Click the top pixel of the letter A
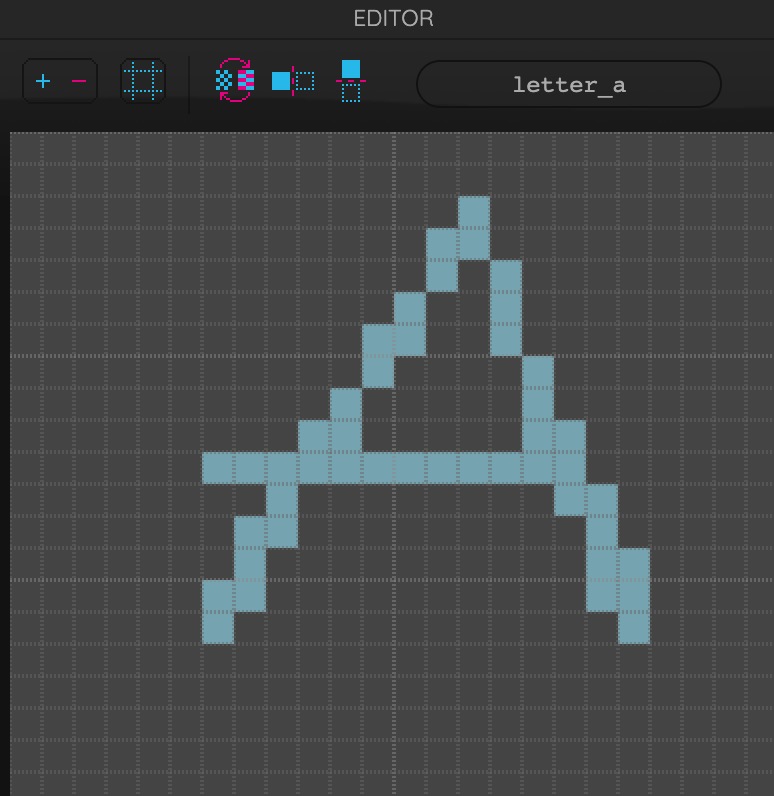 click(474, 212)
